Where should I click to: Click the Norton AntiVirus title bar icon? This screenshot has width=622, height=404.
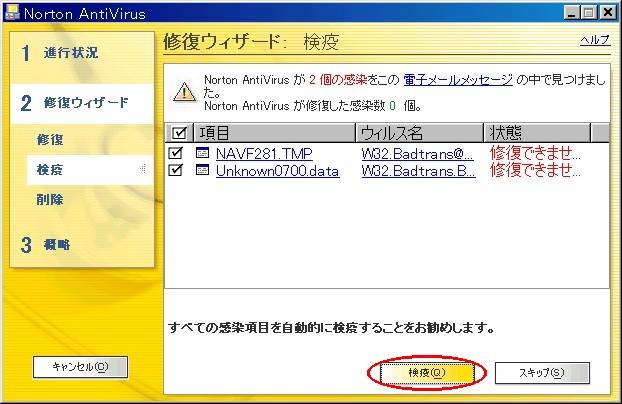coord(11,12)
